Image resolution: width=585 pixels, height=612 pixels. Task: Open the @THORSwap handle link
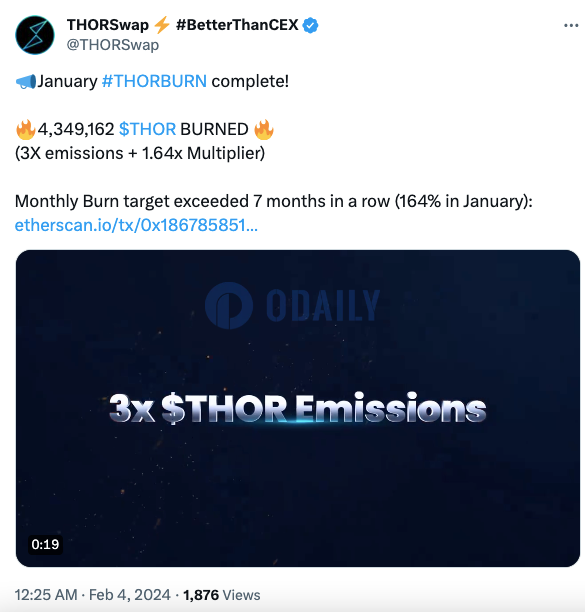[x=113, y=45]
